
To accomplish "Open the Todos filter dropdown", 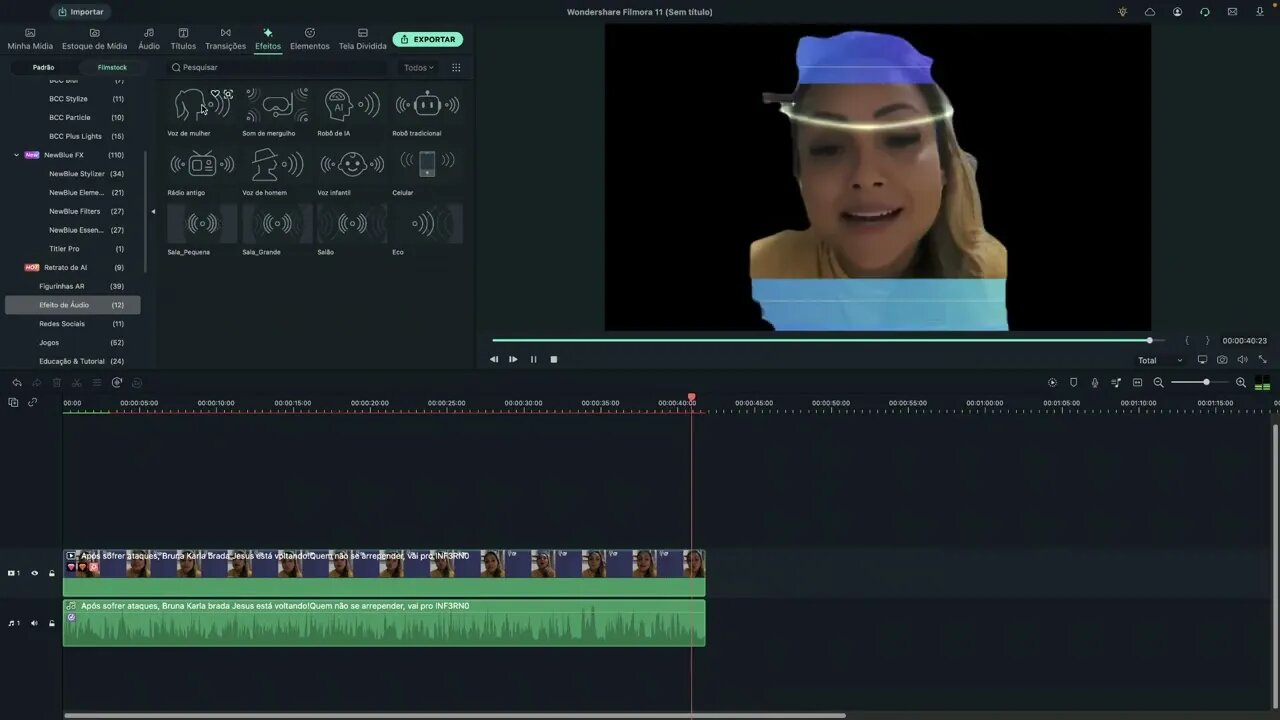I will 419,67.
